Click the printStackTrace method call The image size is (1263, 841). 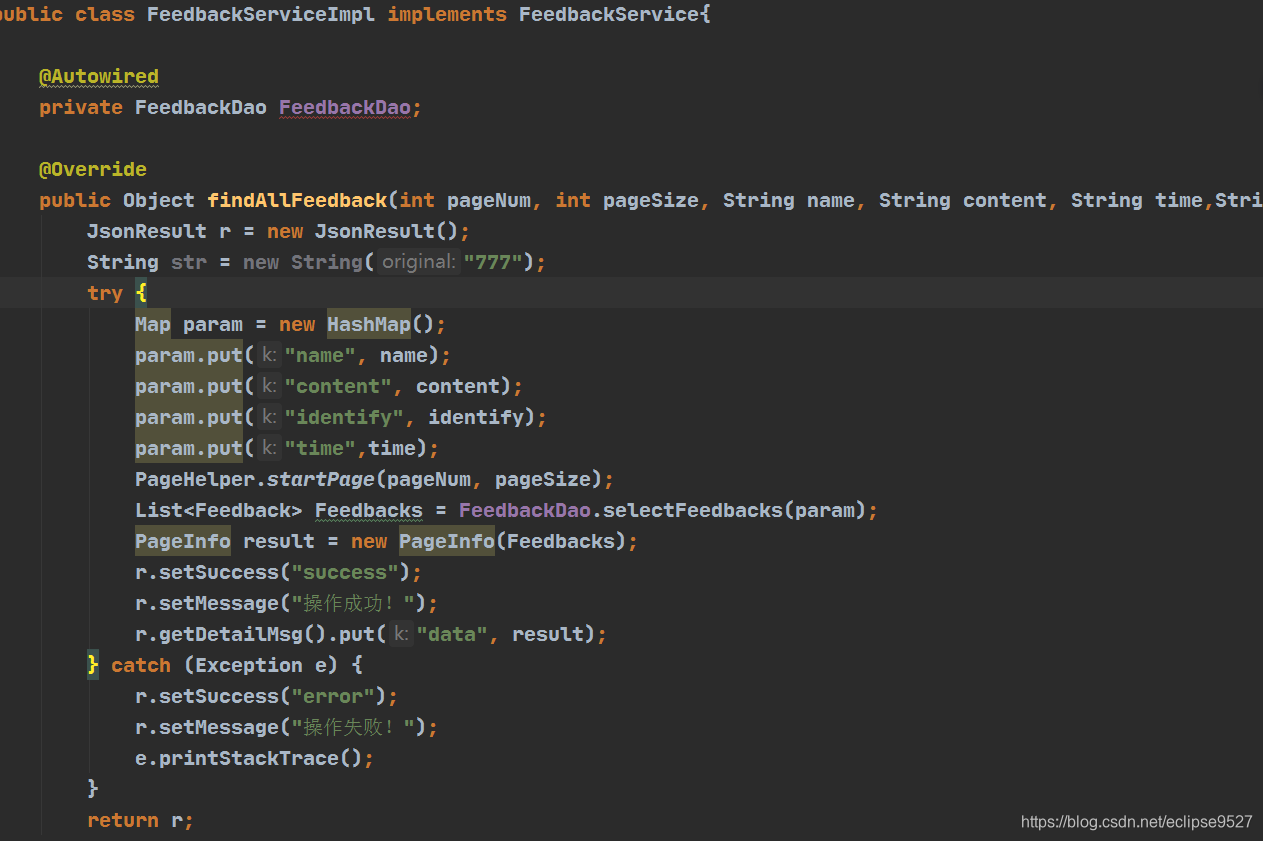(x=249, y=758)
